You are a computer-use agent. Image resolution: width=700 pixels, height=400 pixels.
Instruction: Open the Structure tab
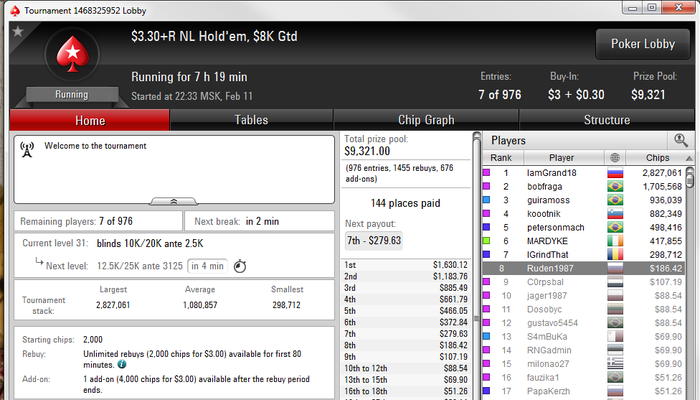607,120
